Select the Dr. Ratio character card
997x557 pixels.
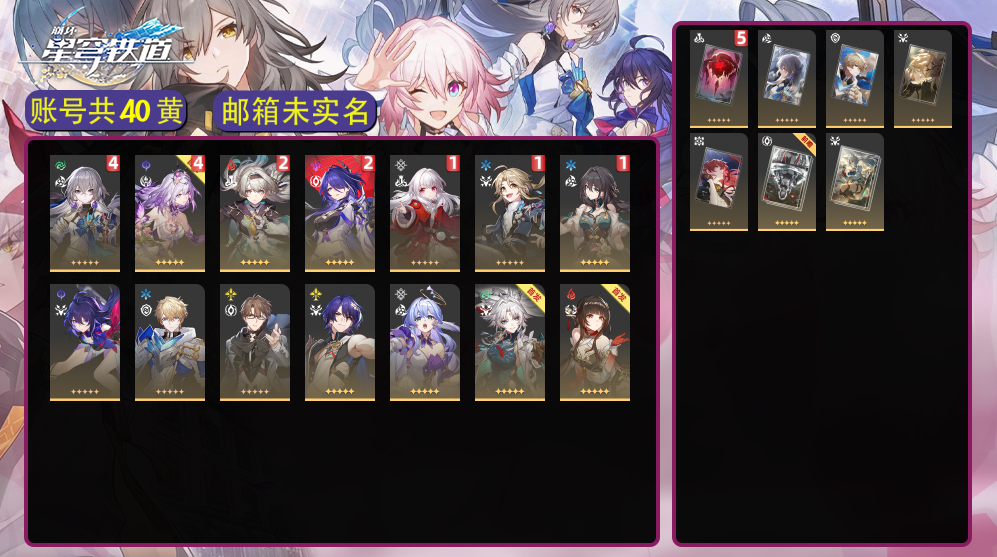coord(340,343)
